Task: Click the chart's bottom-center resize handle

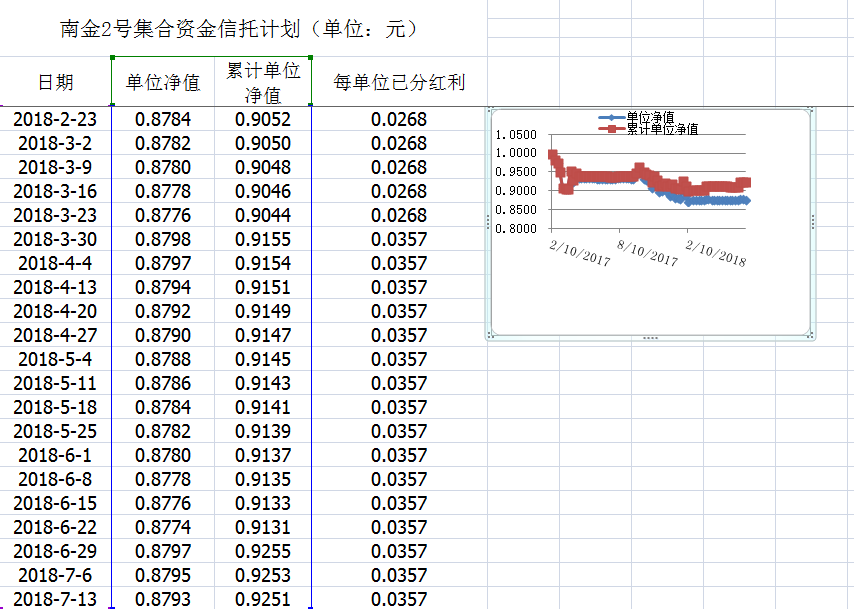Action: 651,339
